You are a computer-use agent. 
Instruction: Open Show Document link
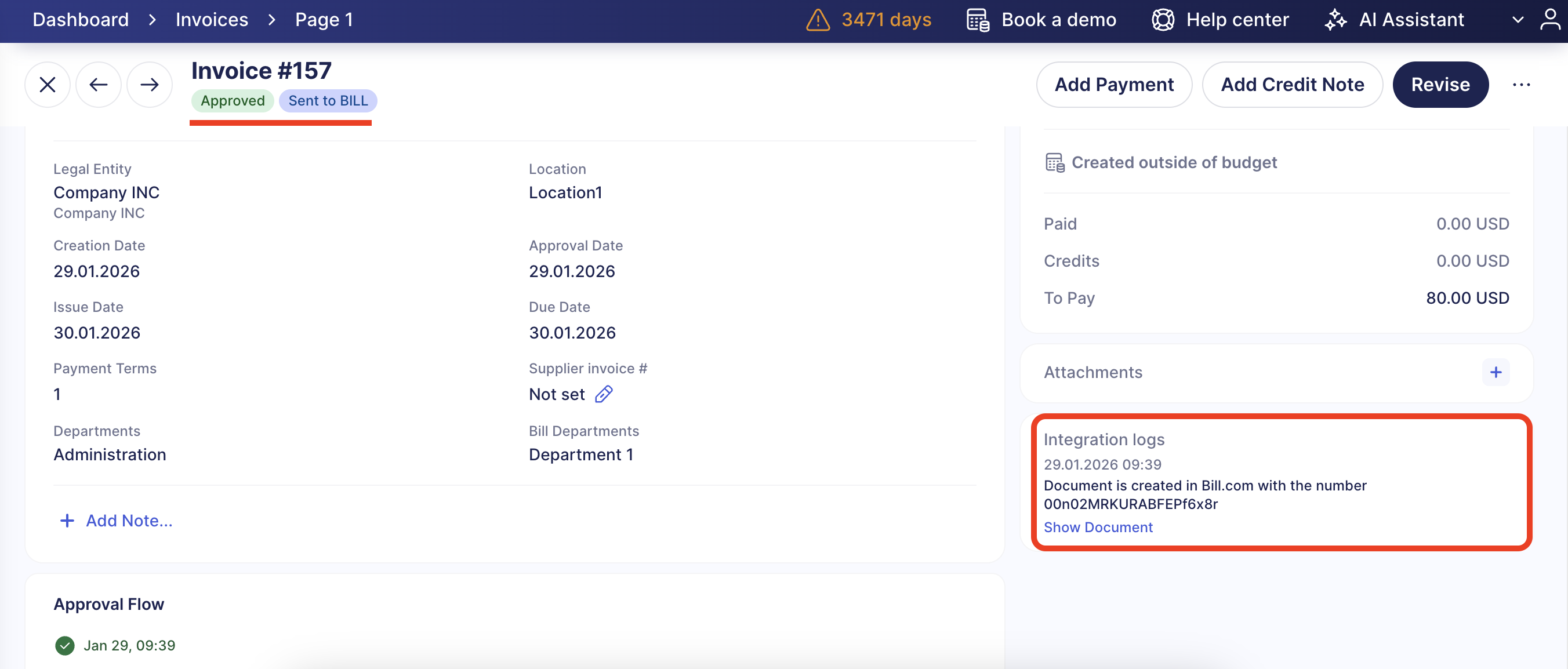pyautogui.click(x=1098, y=527)
